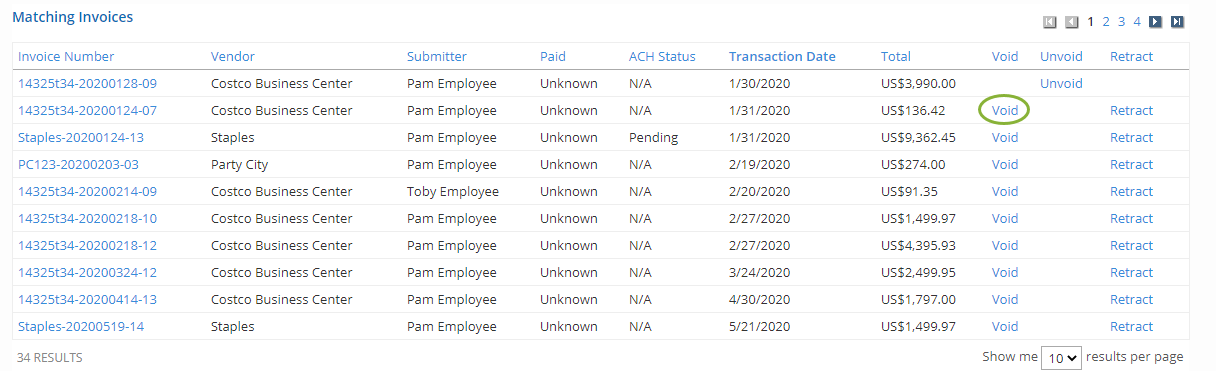Retract the Party City invoice
Viewport: 1216px width, 371px height.
(1131, 164)
